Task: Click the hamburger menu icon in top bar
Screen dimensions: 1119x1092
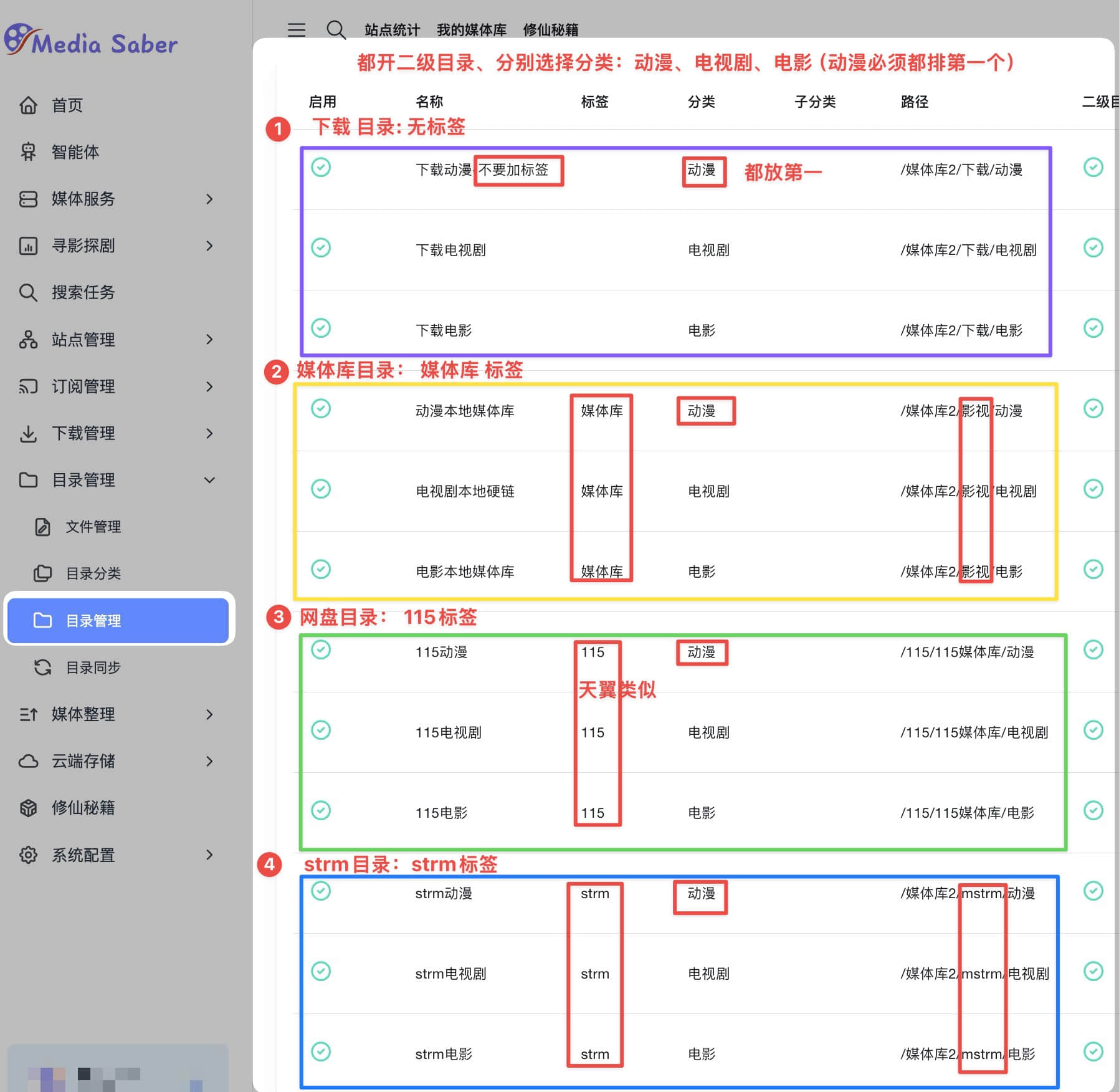Action: [297, 30]
